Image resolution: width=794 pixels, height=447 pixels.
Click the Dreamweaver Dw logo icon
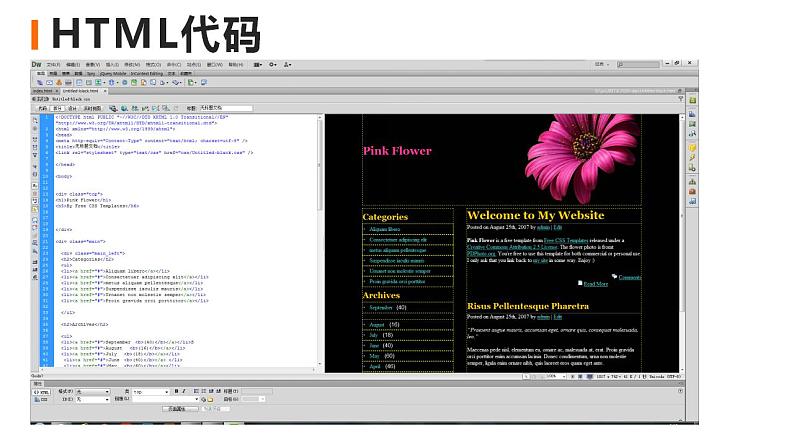coord(37,65)
